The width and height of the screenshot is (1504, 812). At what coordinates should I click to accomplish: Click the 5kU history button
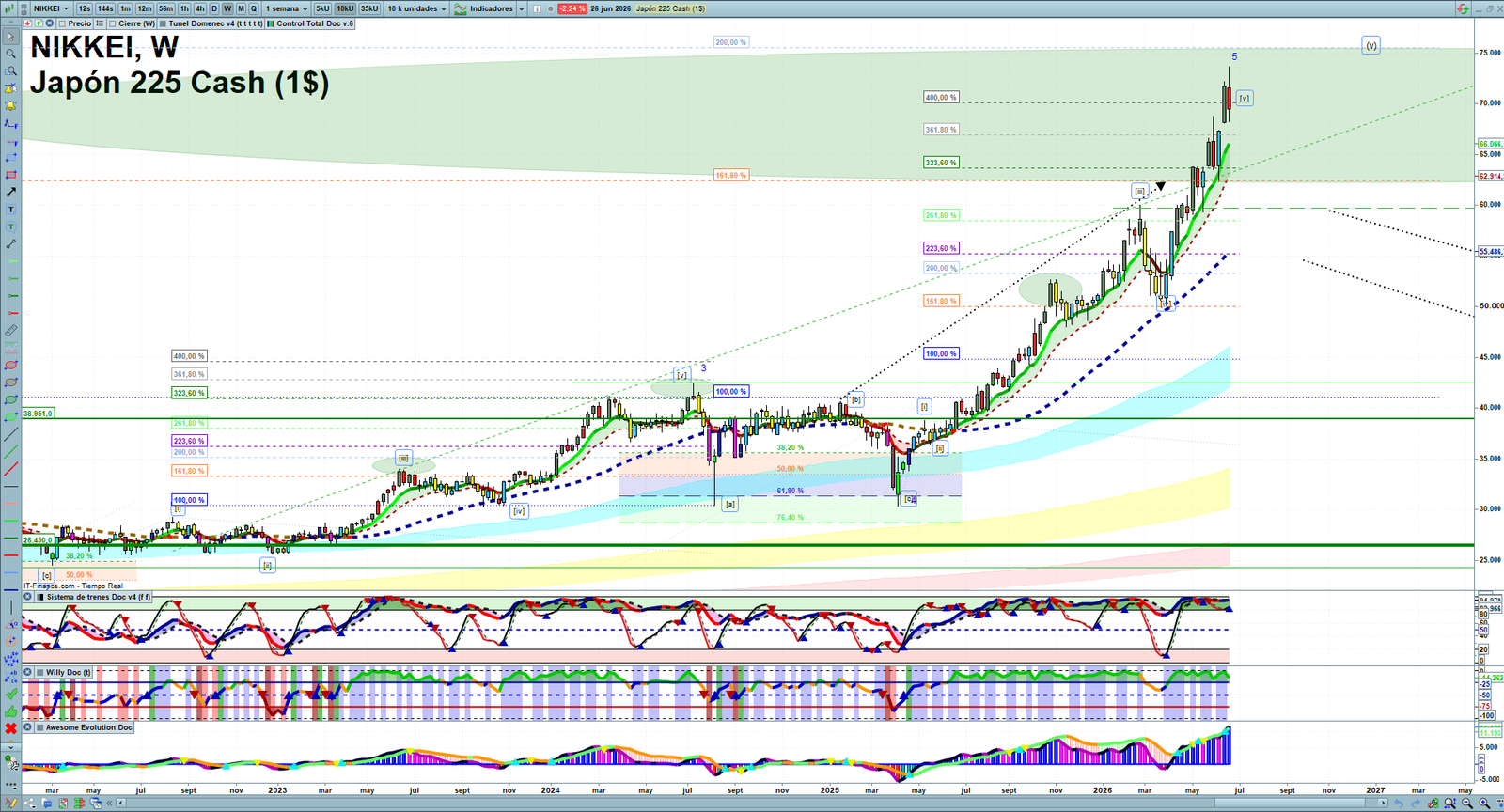(x=322, y=8)
